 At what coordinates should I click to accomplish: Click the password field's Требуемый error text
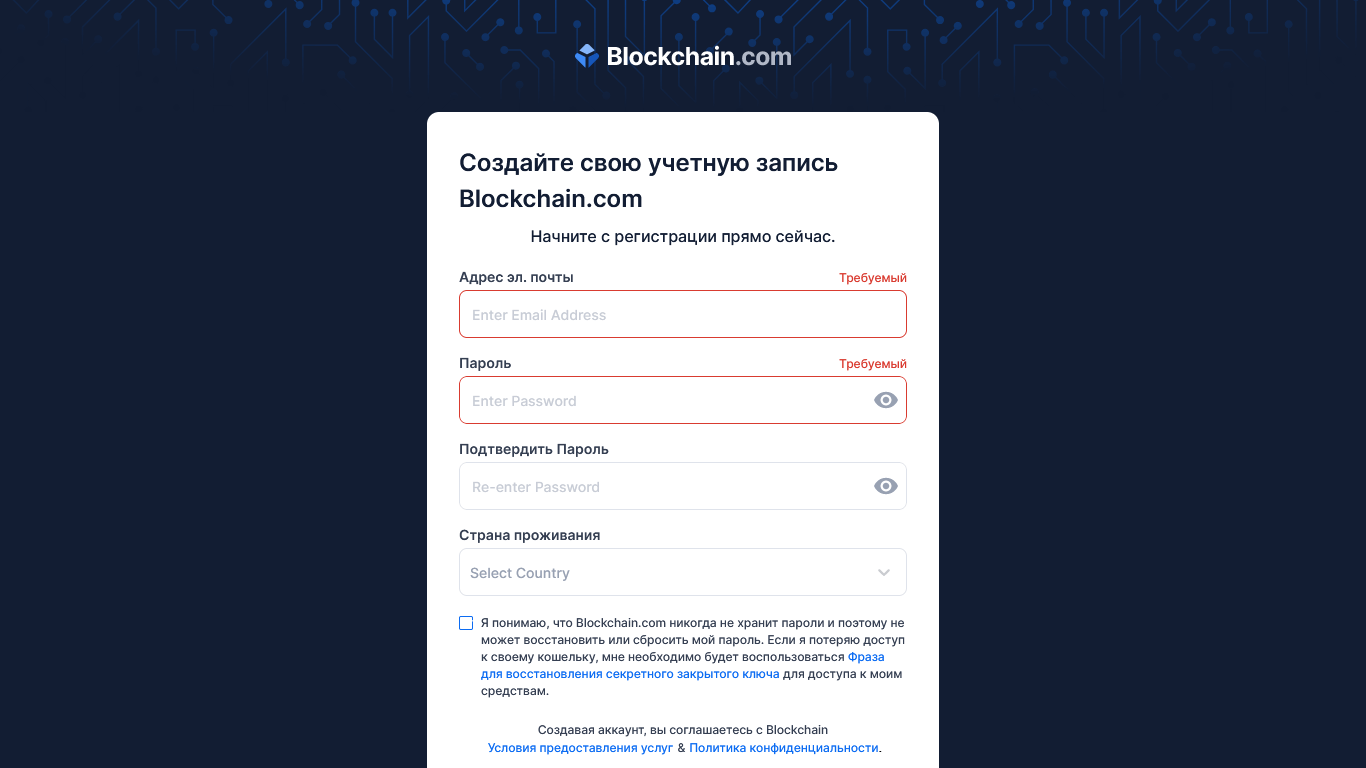872,364
